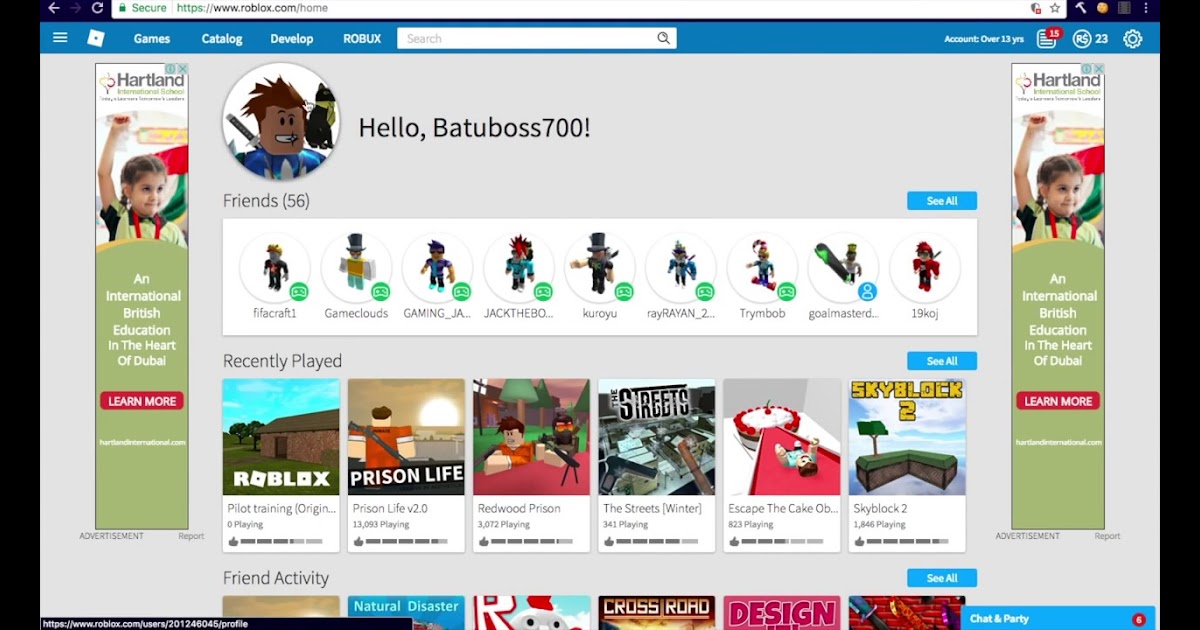The width and height of the screenshot is (1200, 630).
Task: Open the Redwood Prison game thumbnail
Action: pos(531,437)
